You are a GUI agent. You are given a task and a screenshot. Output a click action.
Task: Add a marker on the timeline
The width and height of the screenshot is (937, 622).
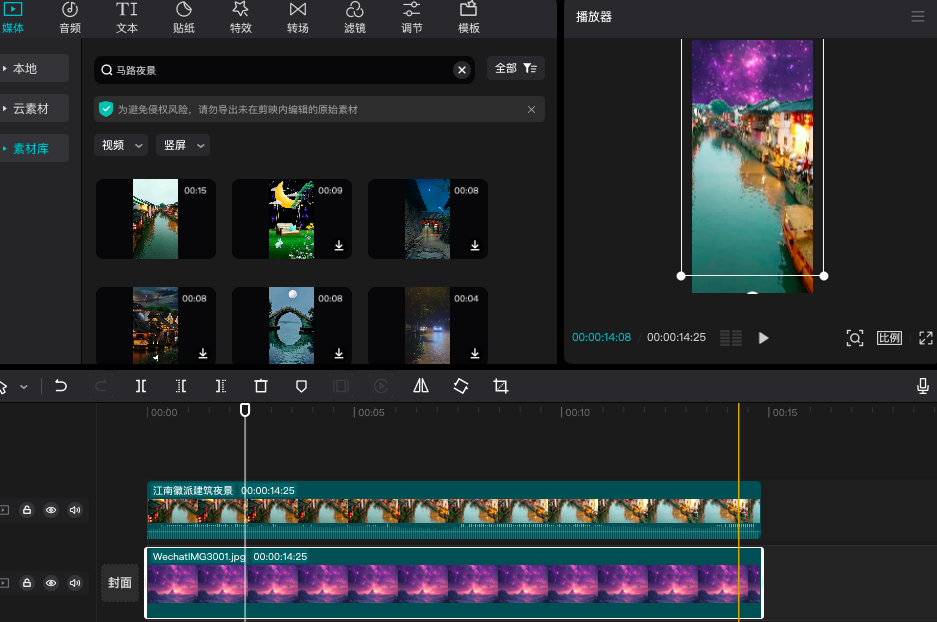click(x=301, y=386)
